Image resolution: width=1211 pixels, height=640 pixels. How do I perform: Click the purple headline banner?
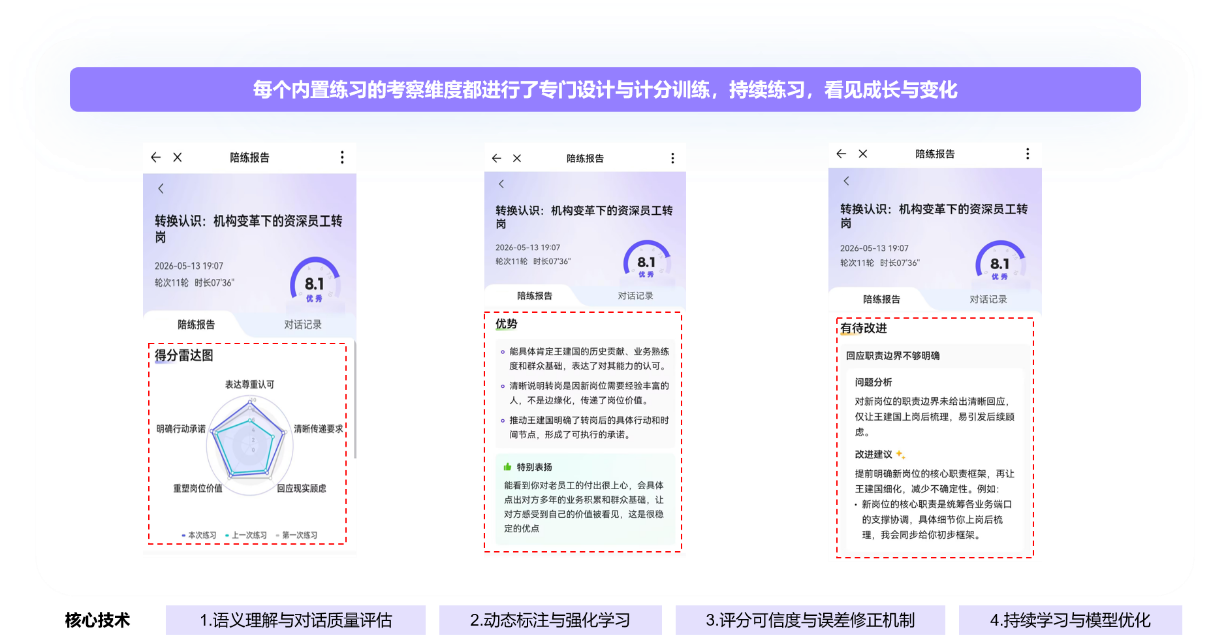605,90
